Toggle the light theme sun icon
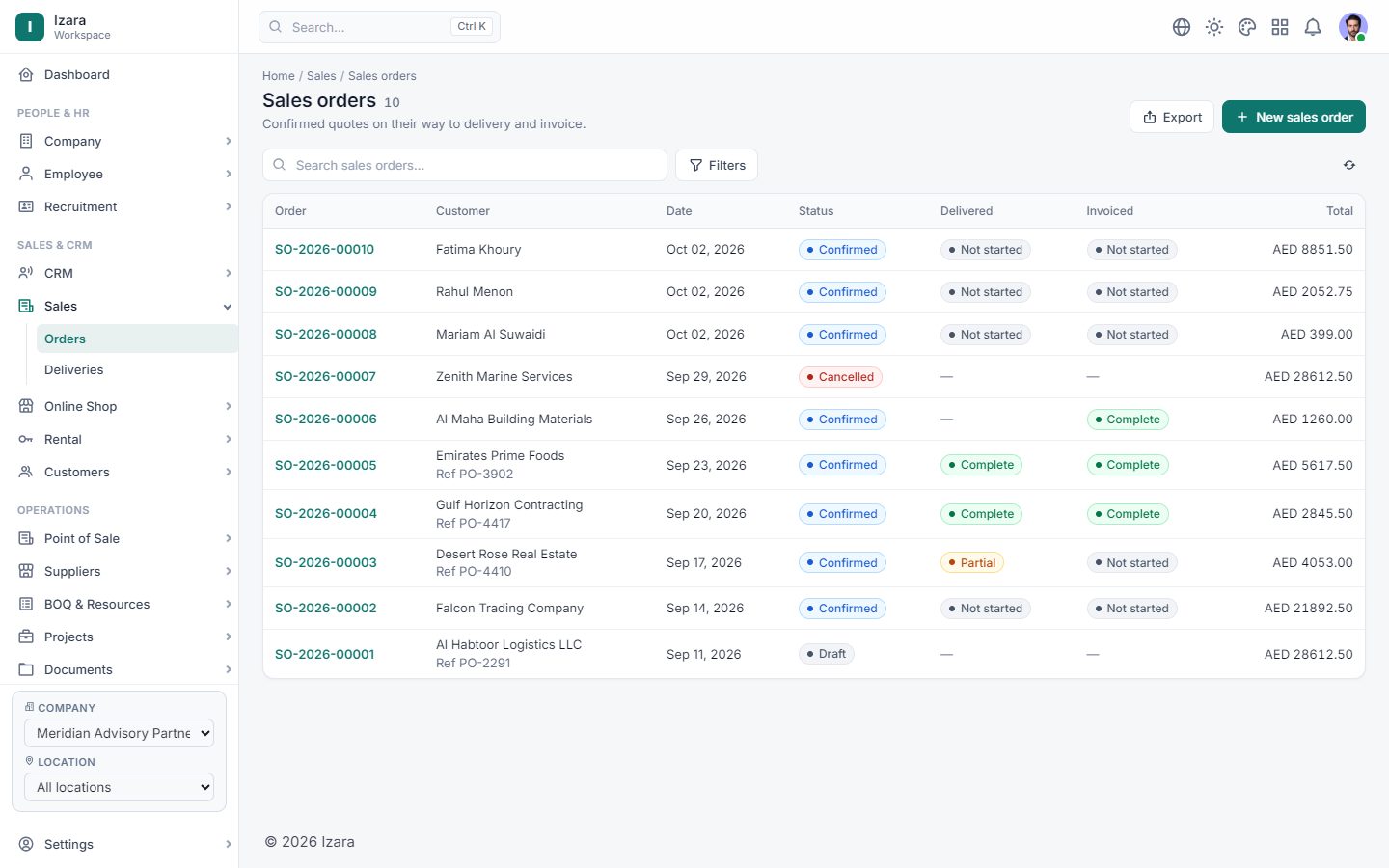The width and height of the screenshot is (1389, 868). coord(1214,27)
